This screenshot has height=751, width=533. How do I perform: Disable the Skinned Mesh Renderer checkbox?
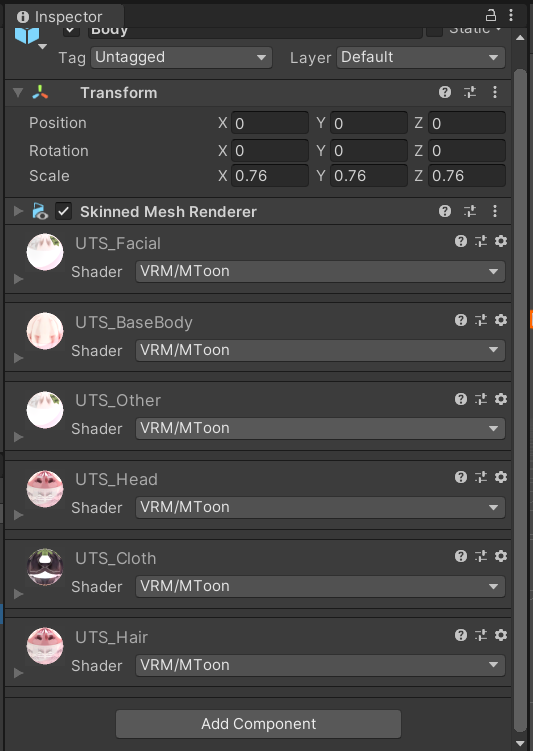click(x=64, y=211)
